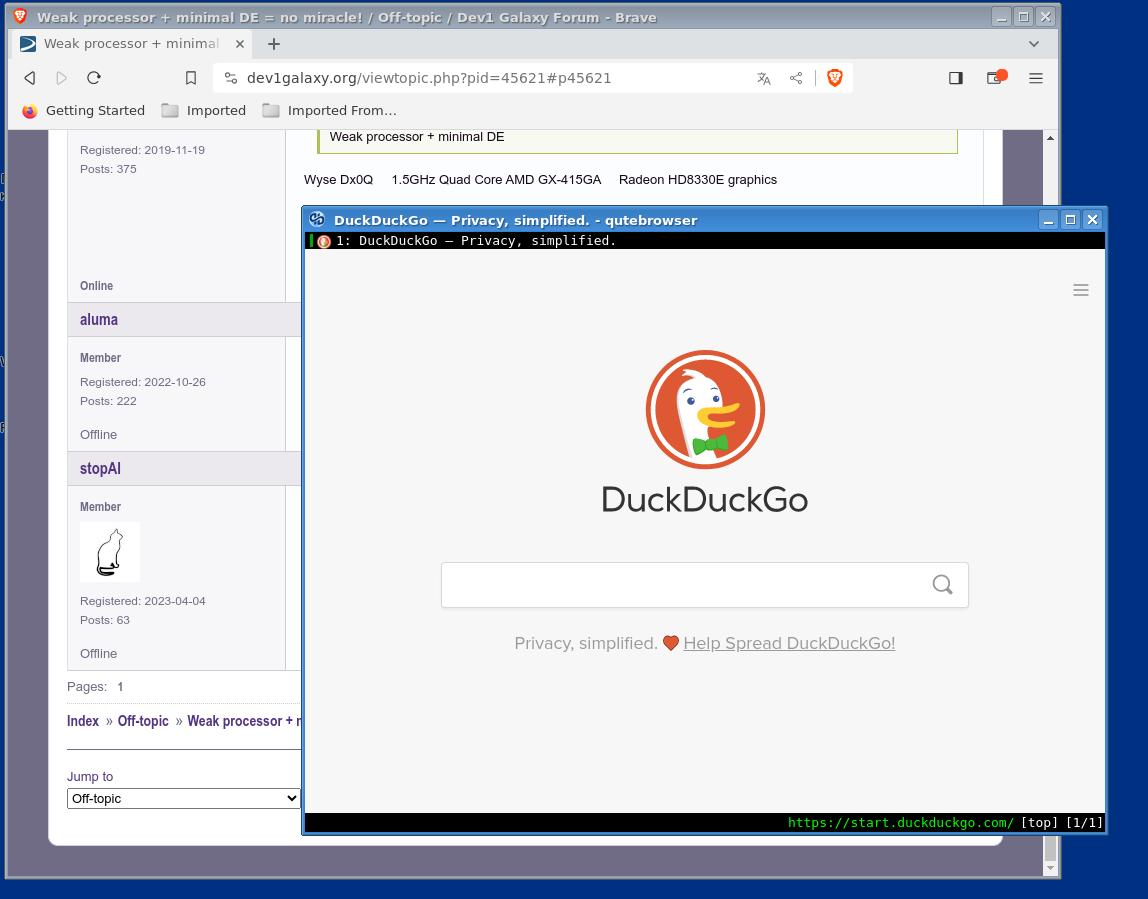Open Weak processor breadcrumb link
This screenshot has height=899, width=1148.
click(x=244, y=721)
